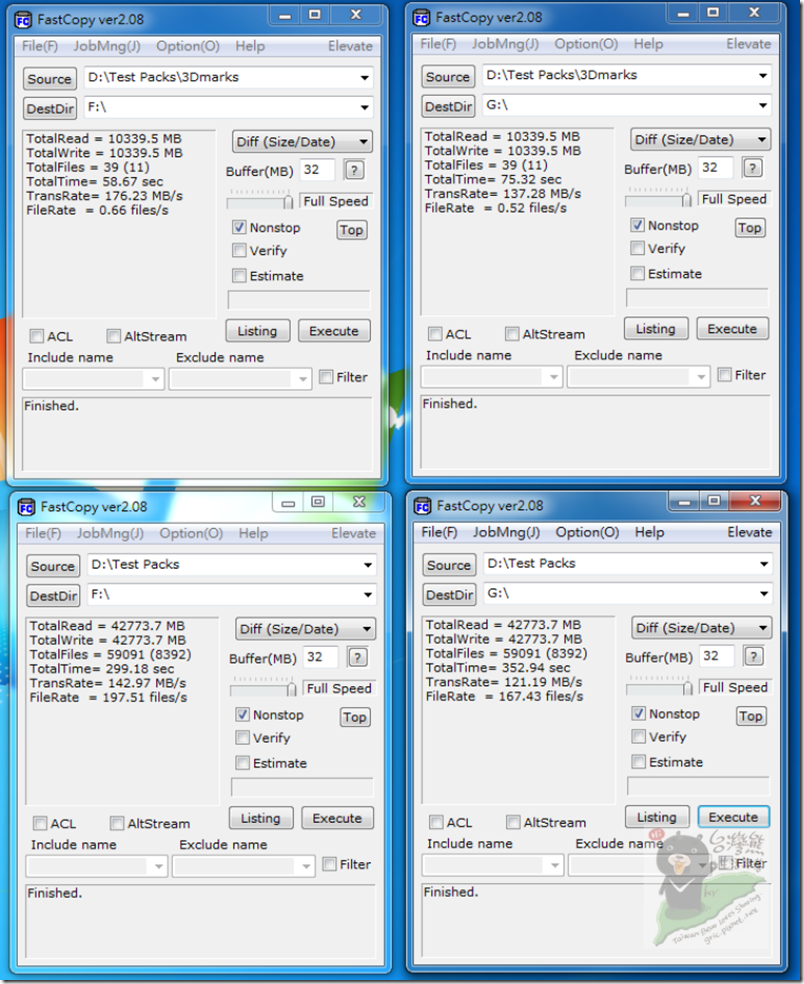Click buffer help '?' button in bottom-left window

click(x=358, y=657)
